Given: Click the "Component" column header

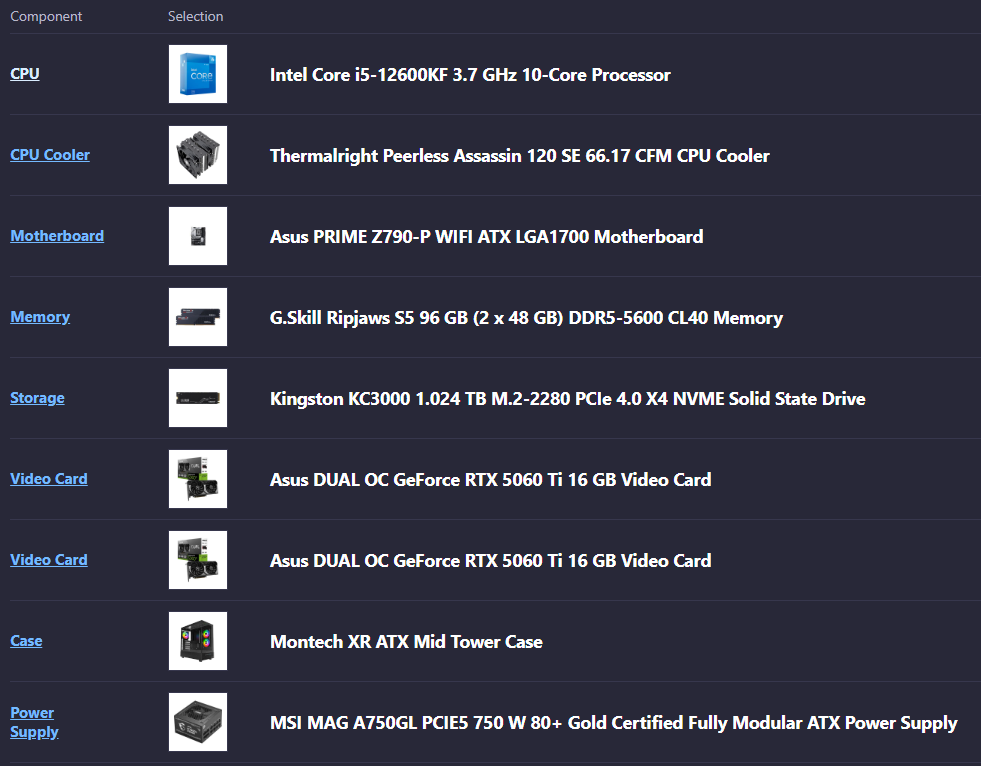Looking at the screenshot, I should pos(46,16).
